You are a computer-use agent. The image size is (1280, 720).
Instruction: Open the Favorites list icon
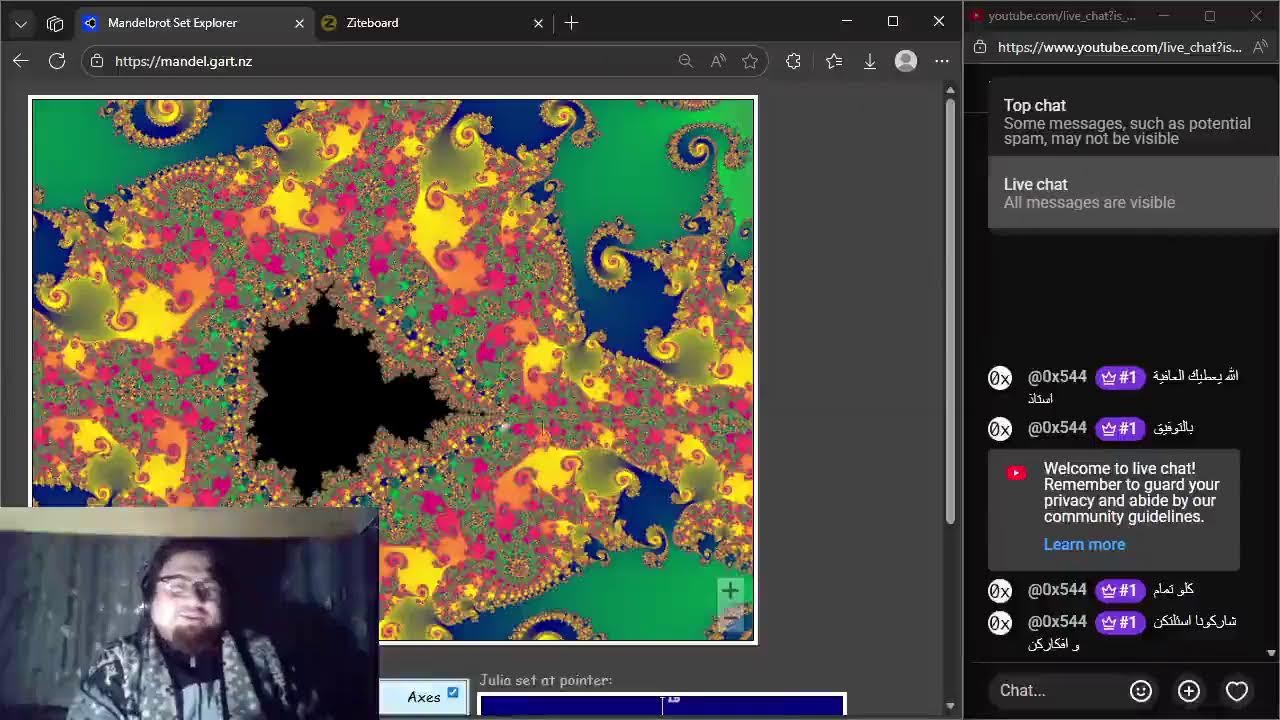point(834,61)
